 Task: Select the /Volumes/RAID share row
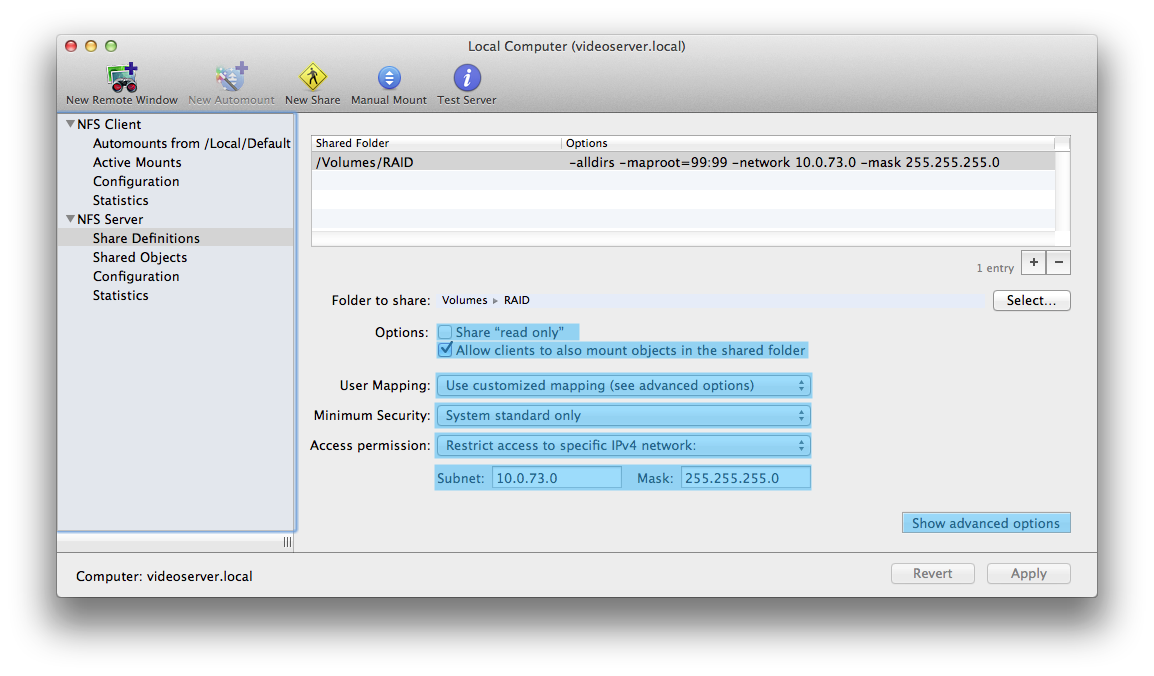(x=683, y=163)
